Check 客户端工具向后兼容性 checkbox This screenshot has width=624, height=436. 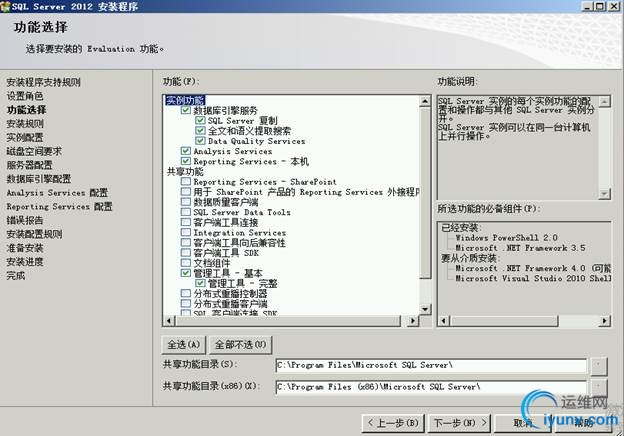point(185,242)
